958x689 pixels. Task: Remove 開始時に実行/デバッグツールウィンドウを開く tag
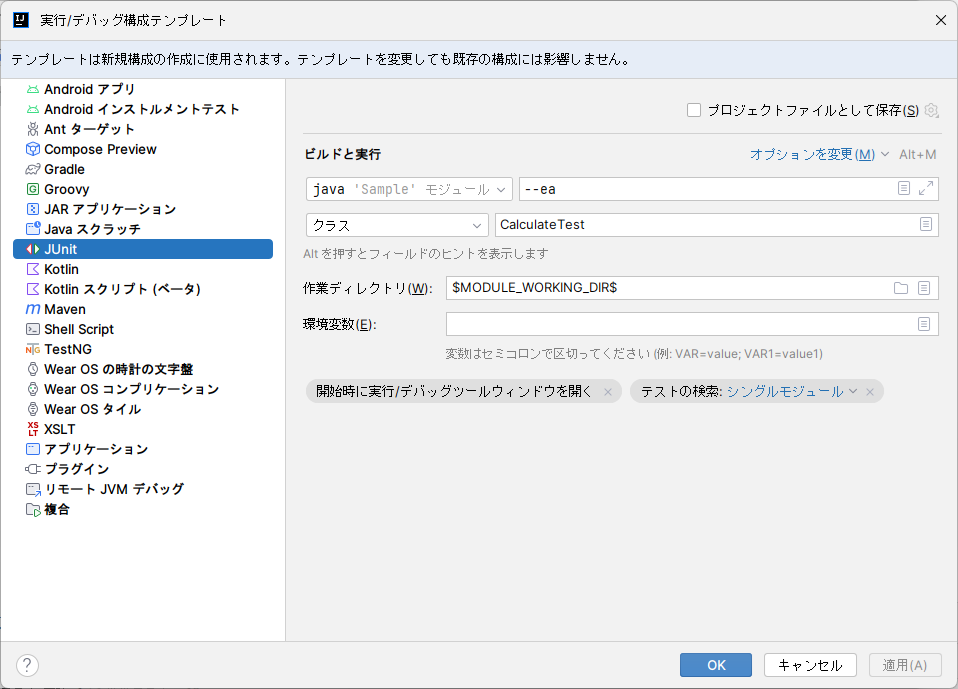click(x=608, y=392)
